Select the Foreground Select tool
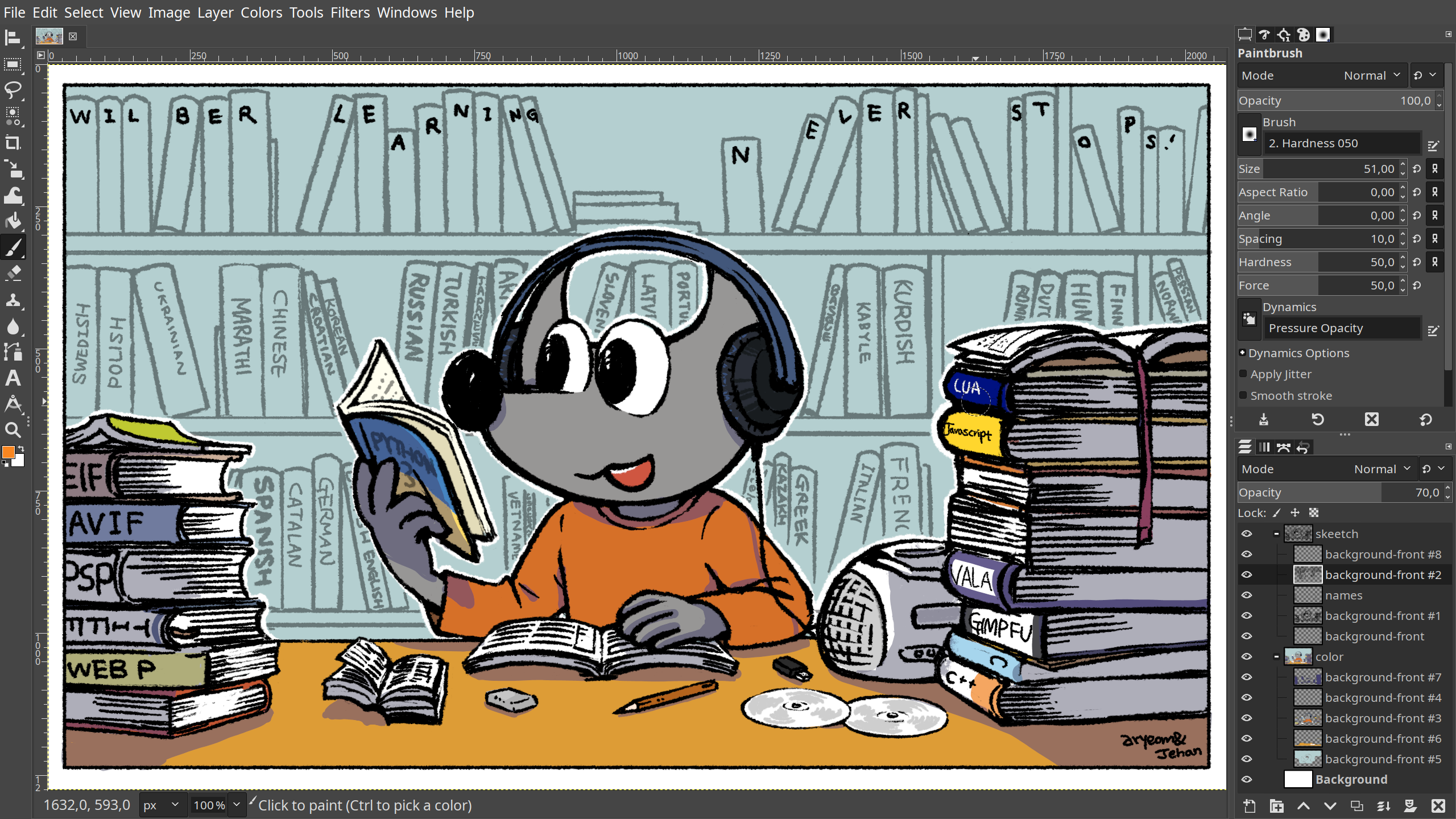This screenshot has height=819, width=1456. pyautogui.click(x=13, y=117)
